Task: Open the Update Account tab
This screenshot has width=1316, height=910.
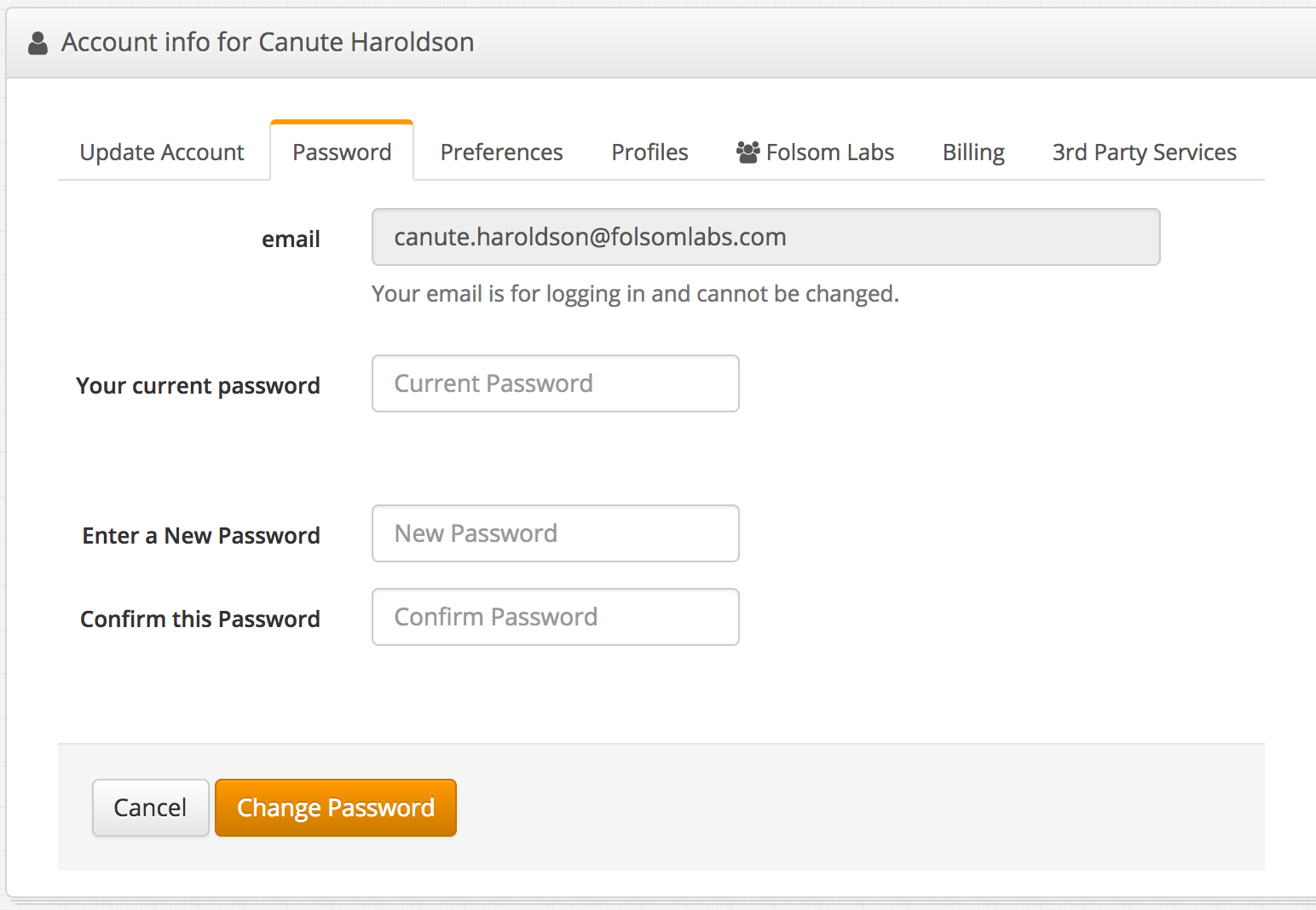Action: 162,152
